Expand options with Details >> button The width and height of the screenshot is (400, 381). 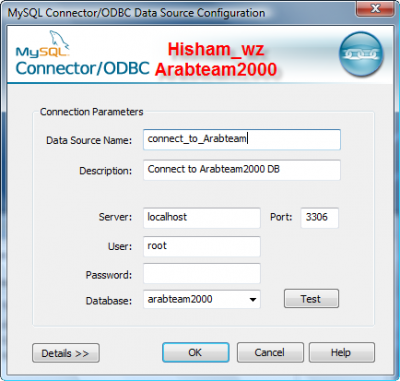pyautogui.click(x=66, y=353)
